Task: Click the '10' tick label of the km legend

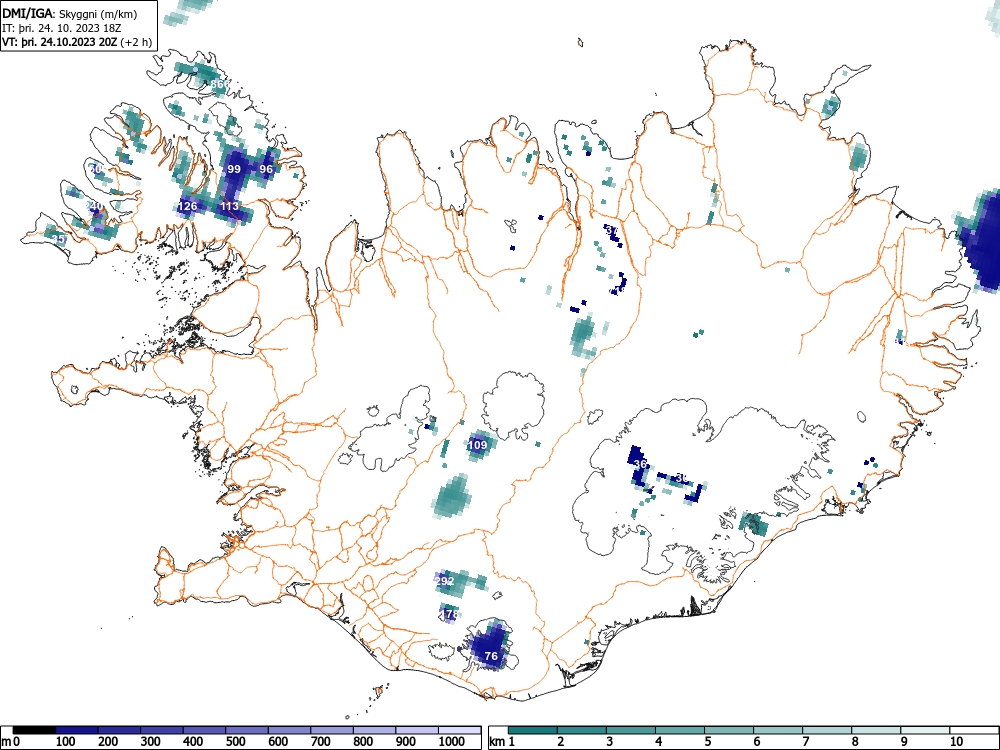Action: (956, 742)
